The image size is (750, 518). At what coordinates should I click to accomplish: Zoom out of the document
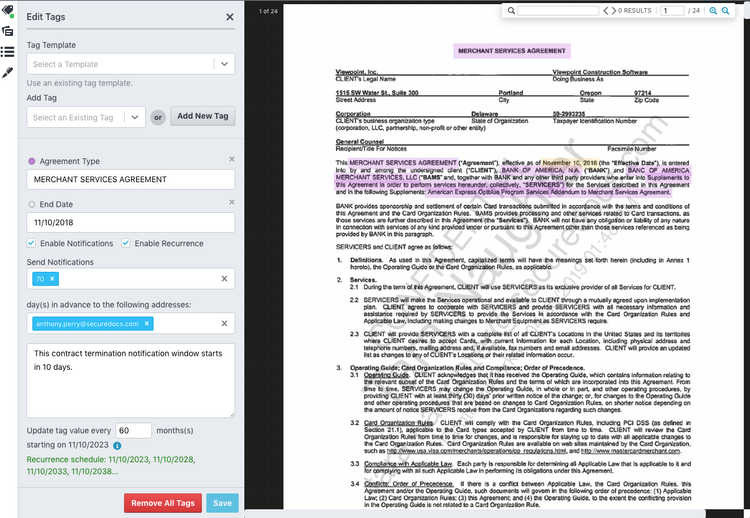point(726,11)
